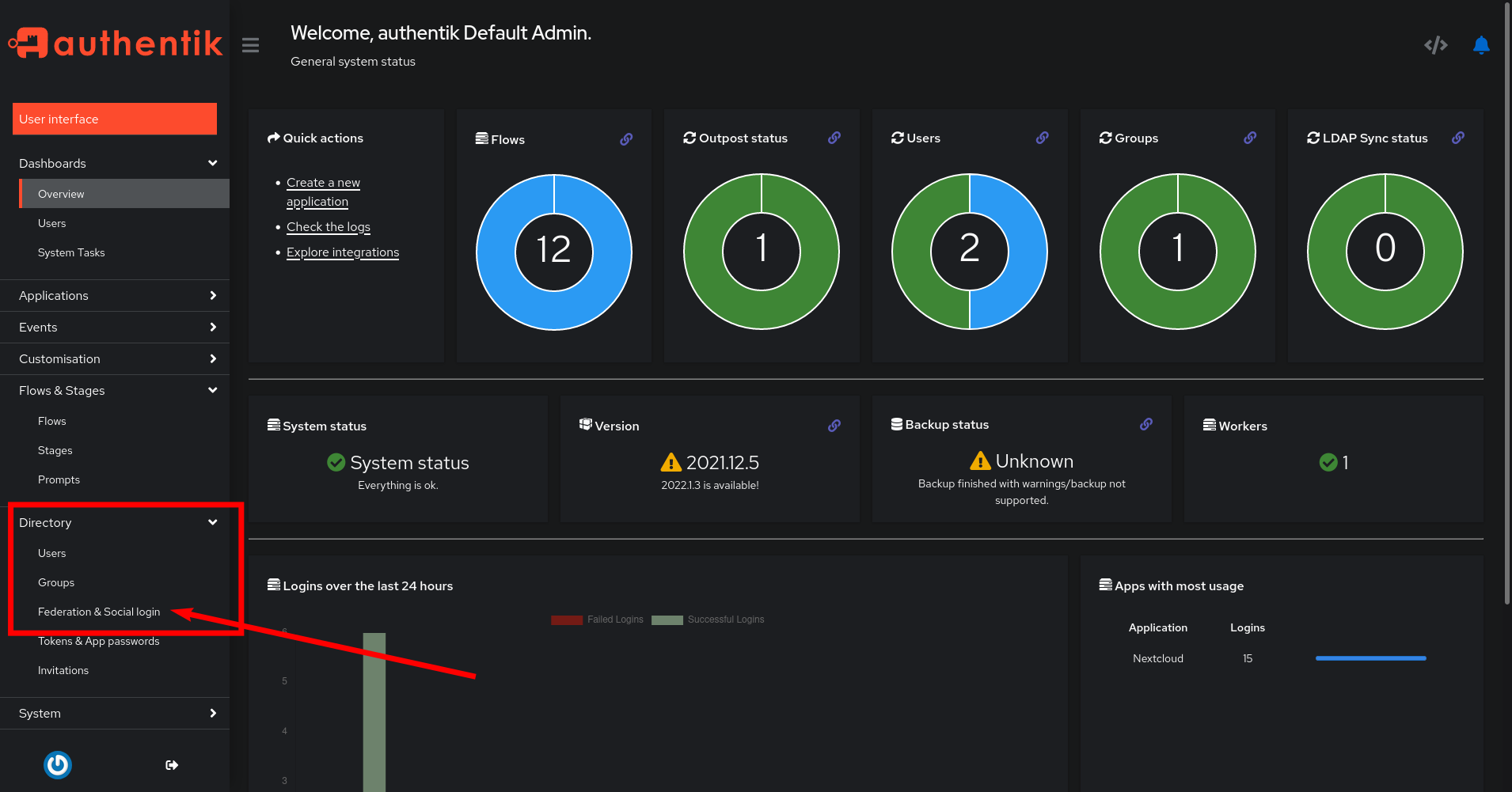This screenshot has width=1512, height=792.
Task: Click the link icon on Flows card
Action: 626,139
